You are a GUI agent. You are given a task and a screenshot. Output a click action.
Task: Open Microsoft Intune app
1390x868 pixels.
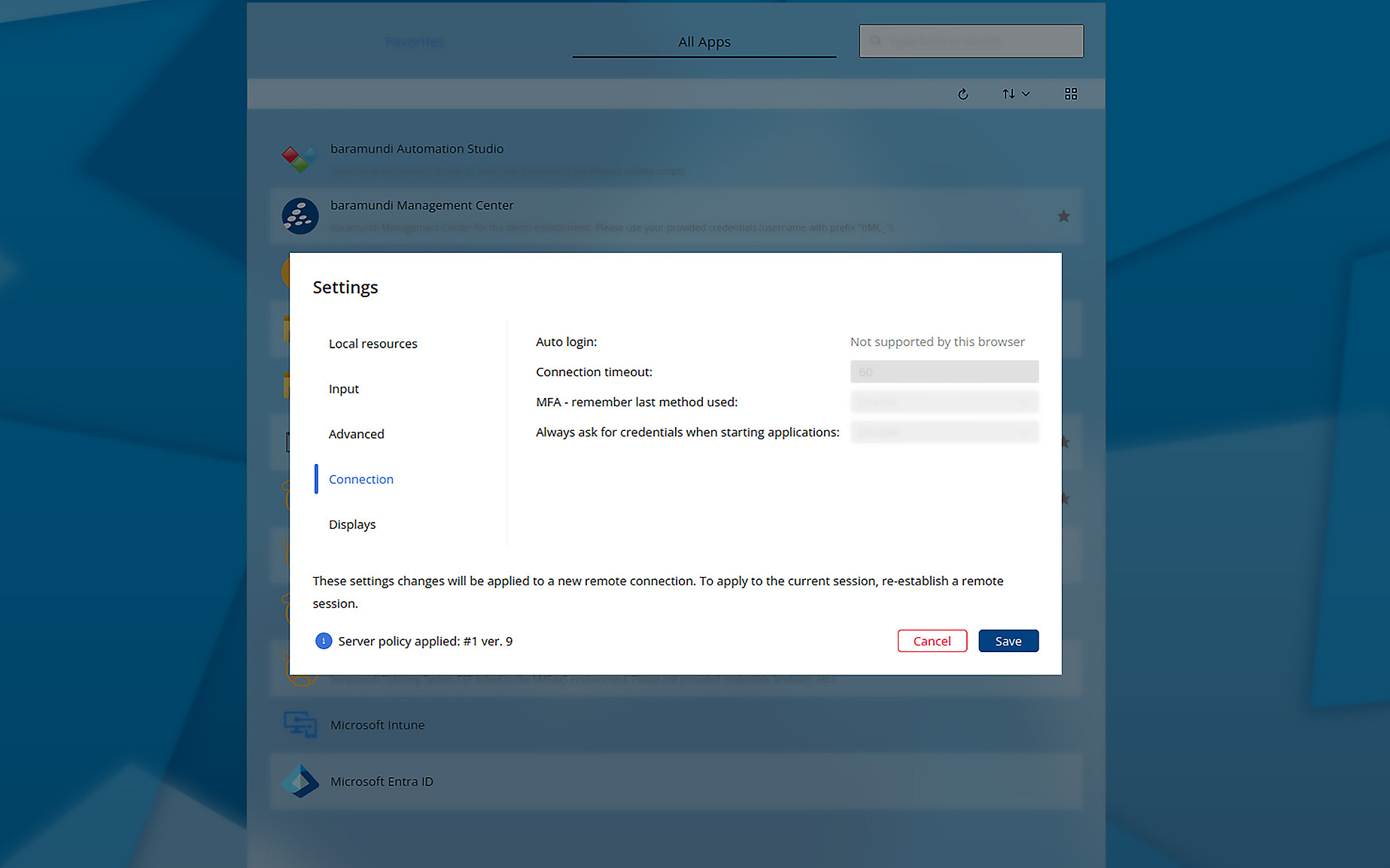point(377,724)
